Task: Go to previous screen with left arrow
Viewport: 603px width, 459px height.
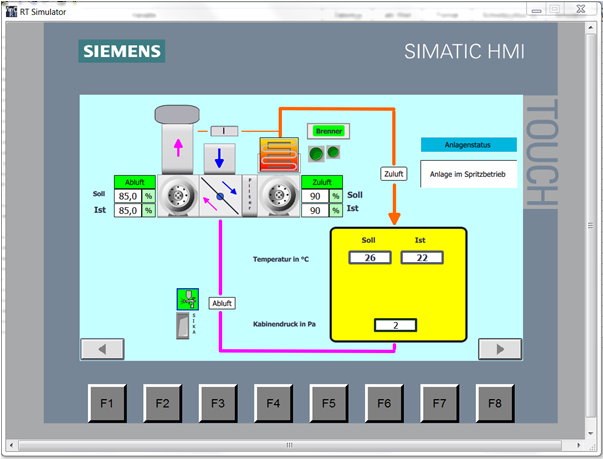Action: tap(102, 349)
